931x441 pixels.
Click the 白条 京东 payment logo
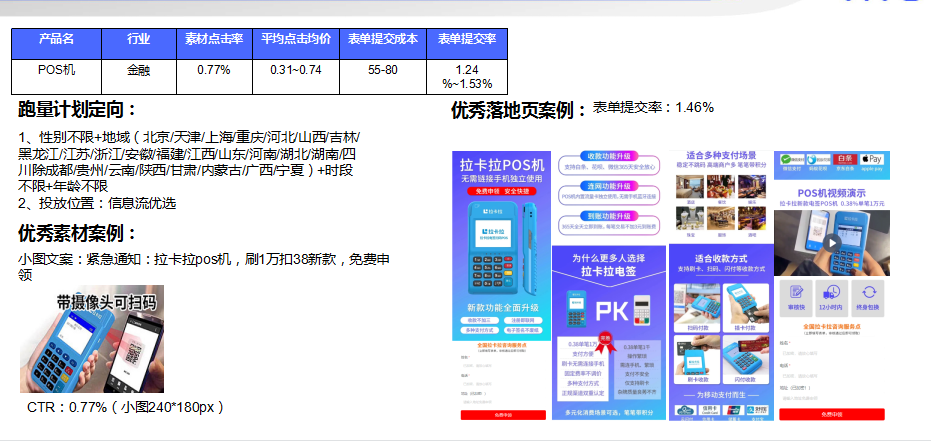[x=845, y=159]
